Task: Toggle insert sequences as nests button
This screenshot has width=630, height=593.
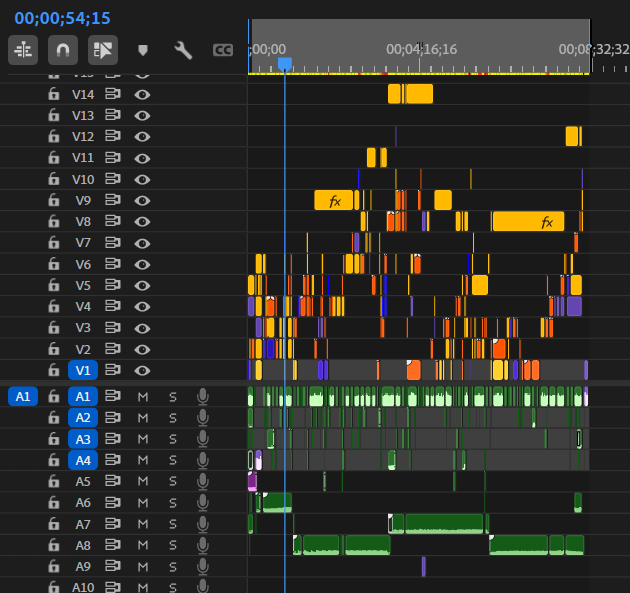Action: (23, 50)
